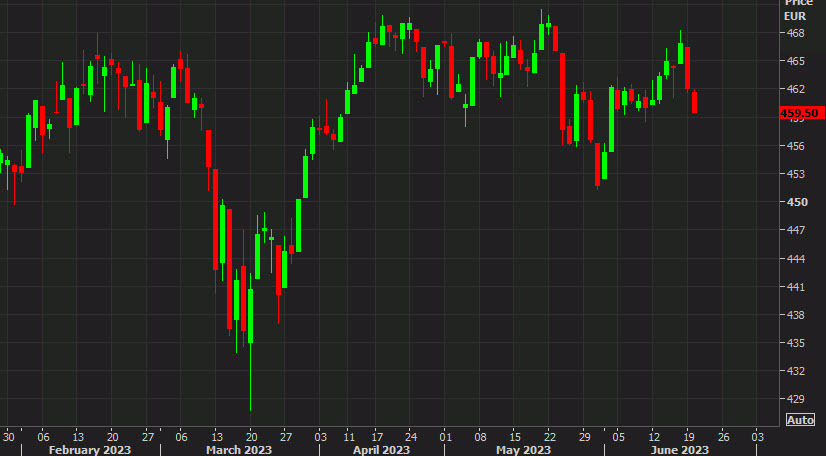Click the 438 price axis label
The image size is (826, 456).
tap(795, 315)
